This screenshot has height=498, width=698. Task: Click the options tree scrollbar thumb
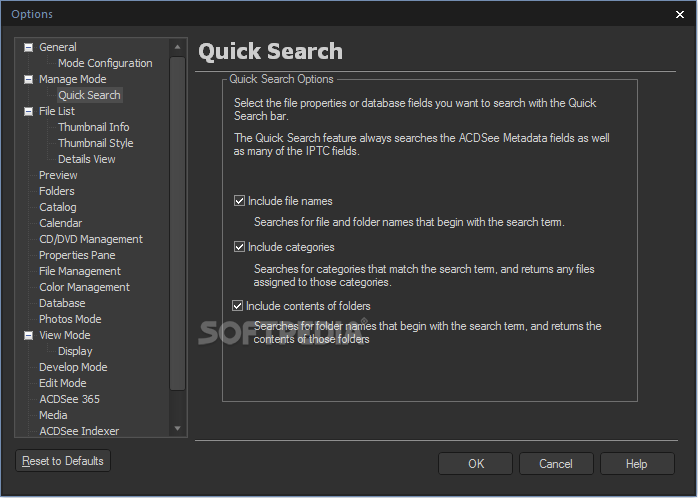pyautogui.click(x=178, y=223)
